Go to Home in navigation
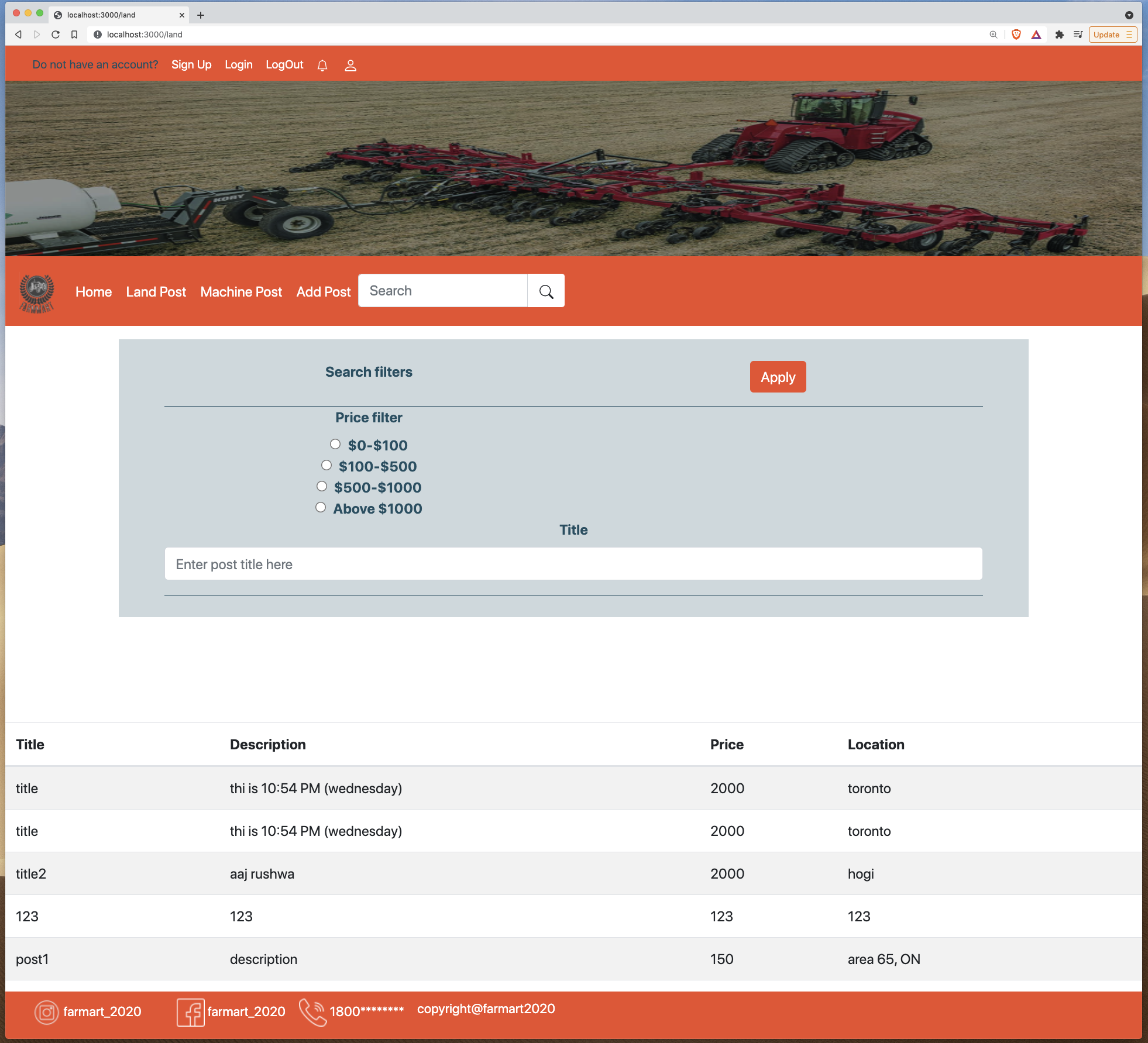This screenshot has width=1148, height=1043. [x=94, y=292]
